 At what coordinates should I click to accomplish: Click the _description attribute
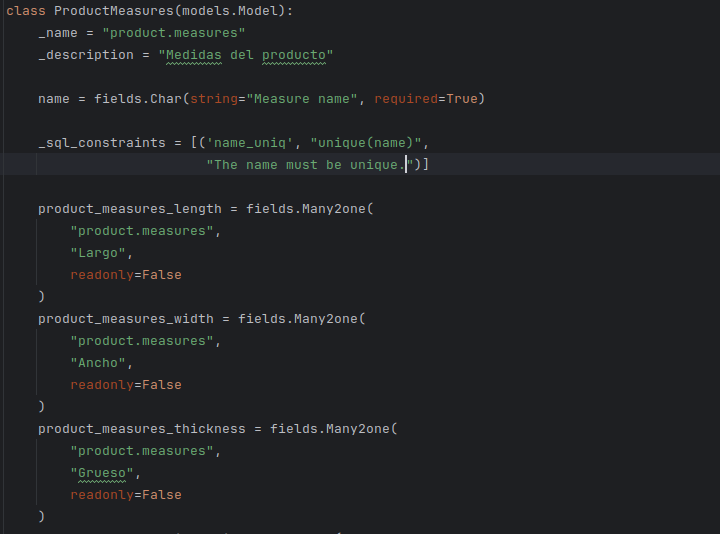[x=86, y=55]
